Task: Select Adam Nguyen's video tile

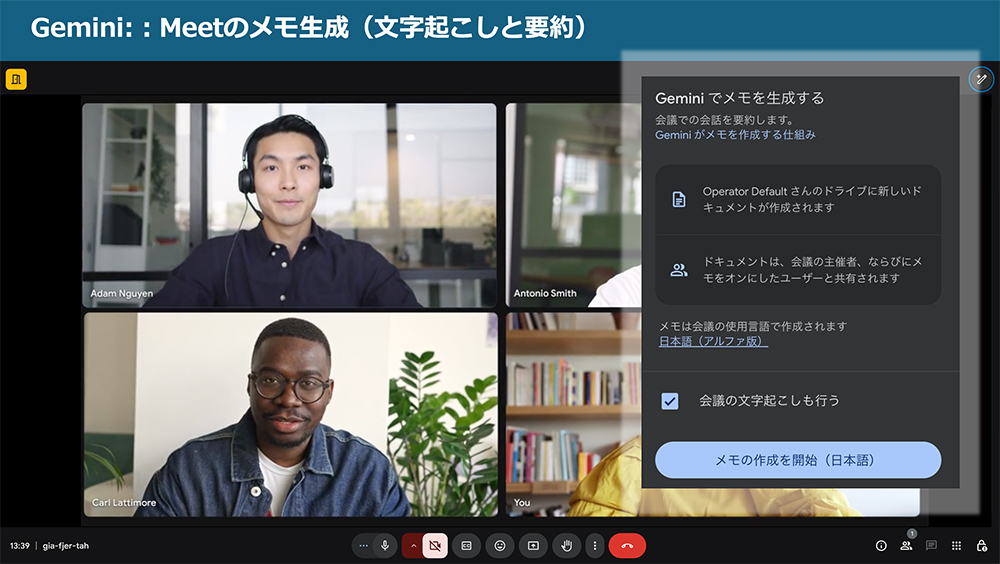Action: click(289, 205)
